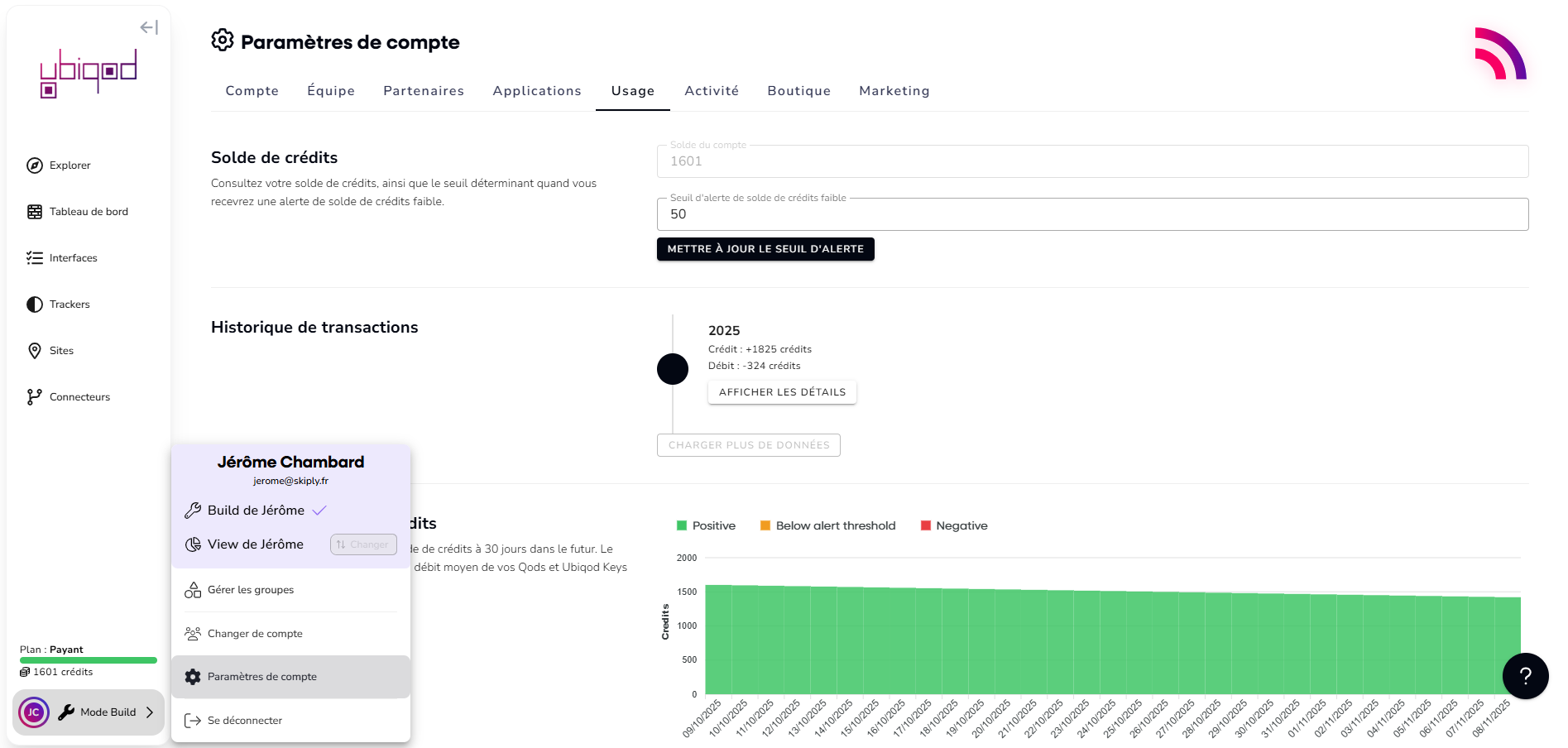Collapse the sidebar with the arrow icon

tap(149, 27)
